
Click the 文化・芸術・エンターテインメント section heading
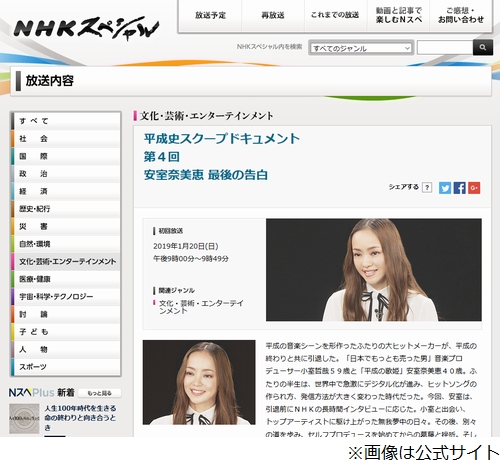coord(206,116)
